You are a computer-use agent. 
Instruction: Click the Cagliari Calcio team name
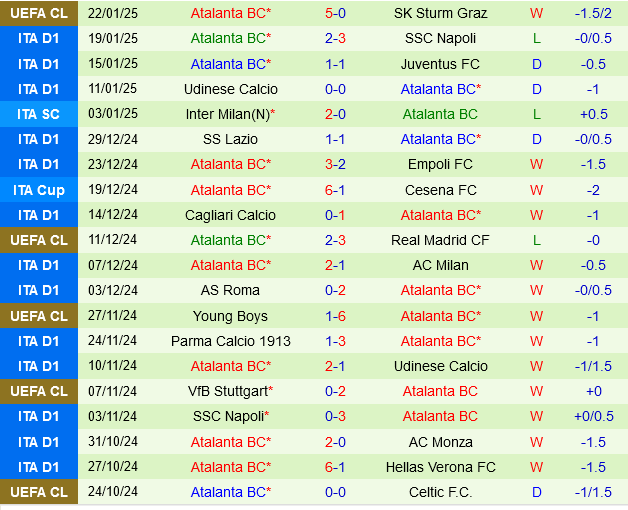point(230,215)
